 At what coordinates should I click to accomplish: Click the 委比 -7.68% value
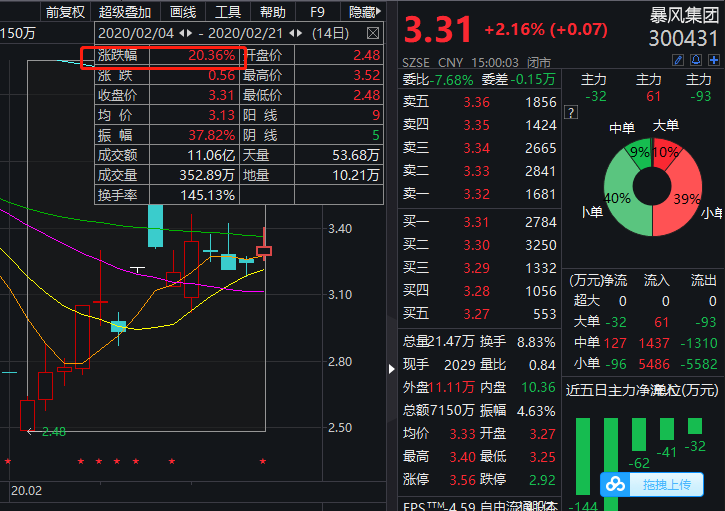[451, 80]
